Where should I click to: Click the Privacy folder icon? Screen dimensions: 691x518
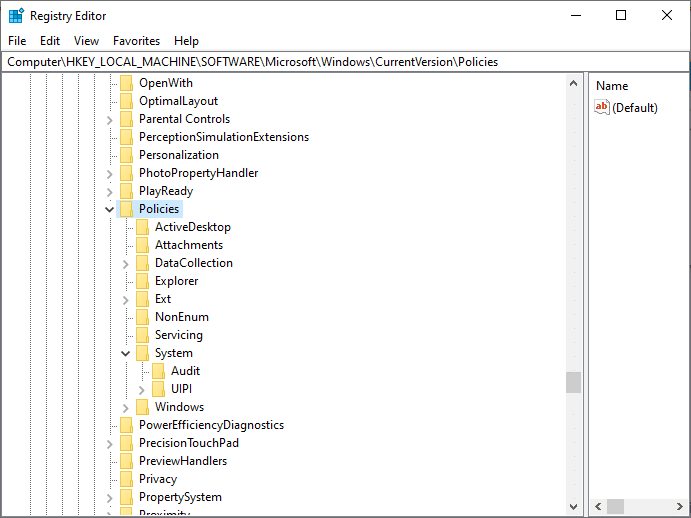point(126,479)
